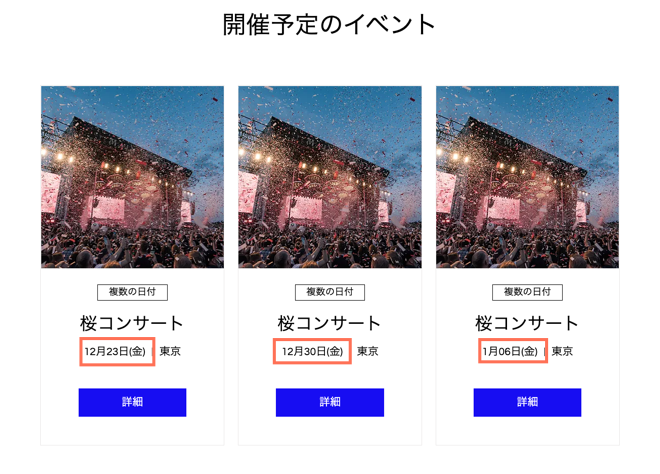Click 東京 venue text beside 1月06日(金)

563,351
